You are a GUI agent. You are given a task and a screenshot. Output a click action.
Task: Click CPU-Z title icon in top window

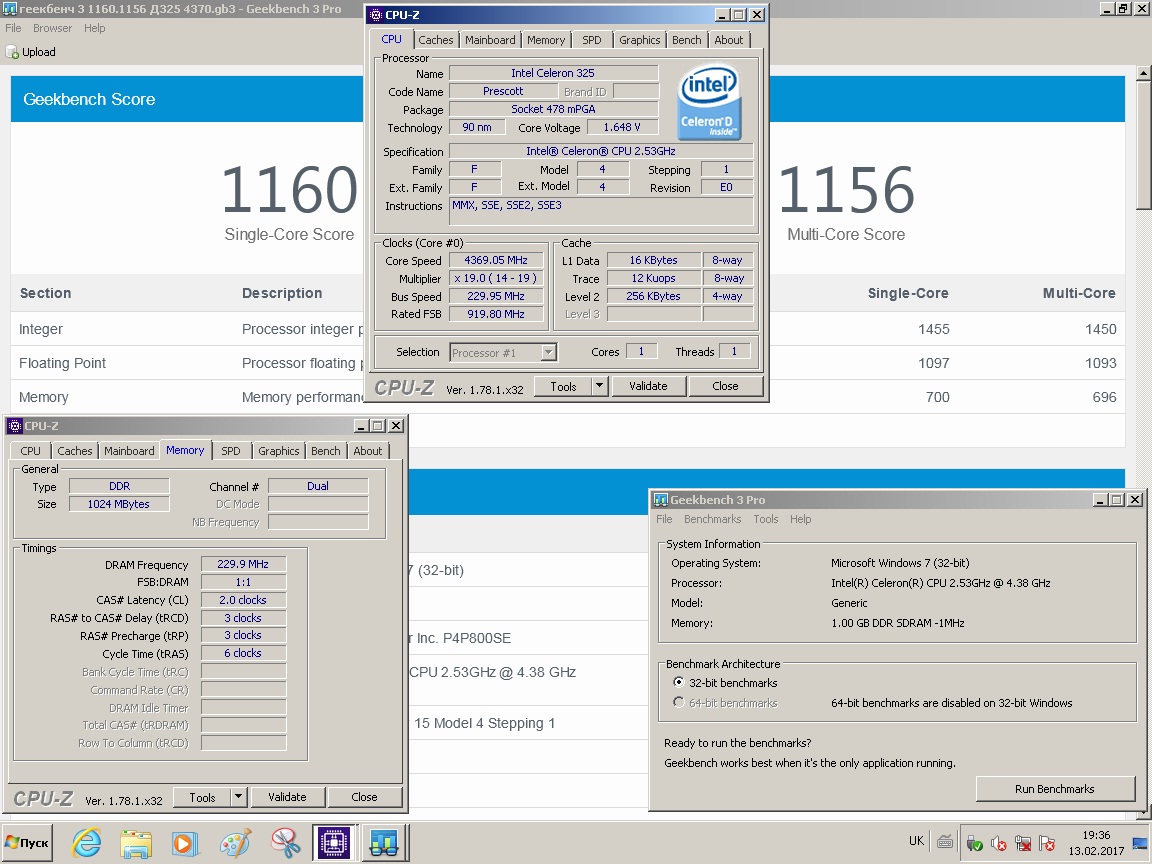pos(375,15)
